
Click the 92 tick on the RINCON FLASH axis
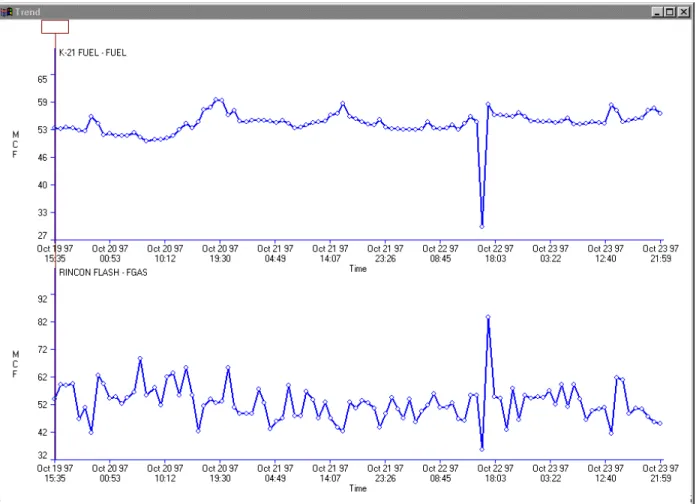tap(42, 299)
